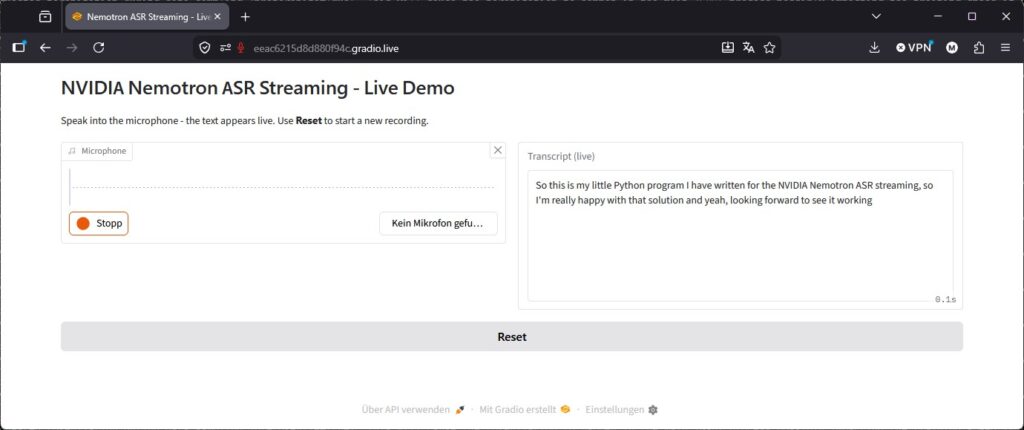Click the dashed audio waveform line
1024x430 pixels.
click(283, 188)
